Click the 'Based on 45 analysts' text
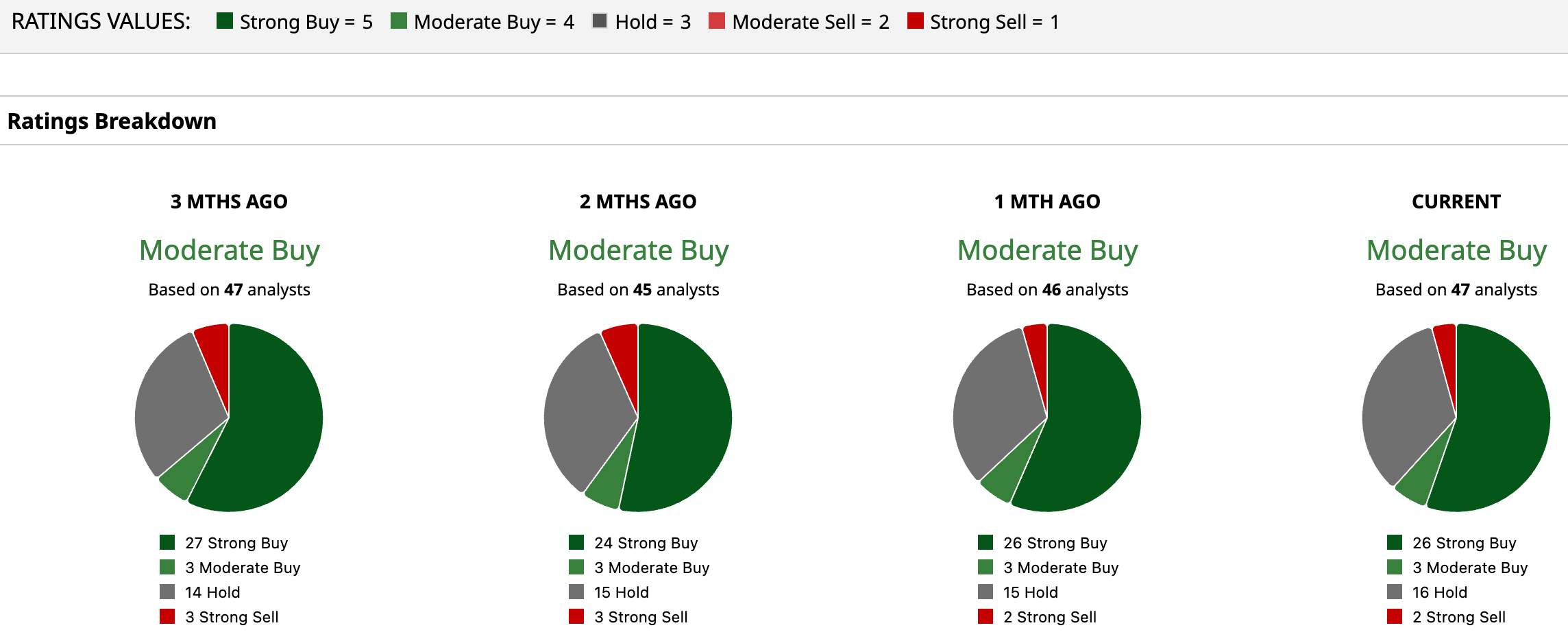This screenshot has width=1568, height=643. point(638,290)
